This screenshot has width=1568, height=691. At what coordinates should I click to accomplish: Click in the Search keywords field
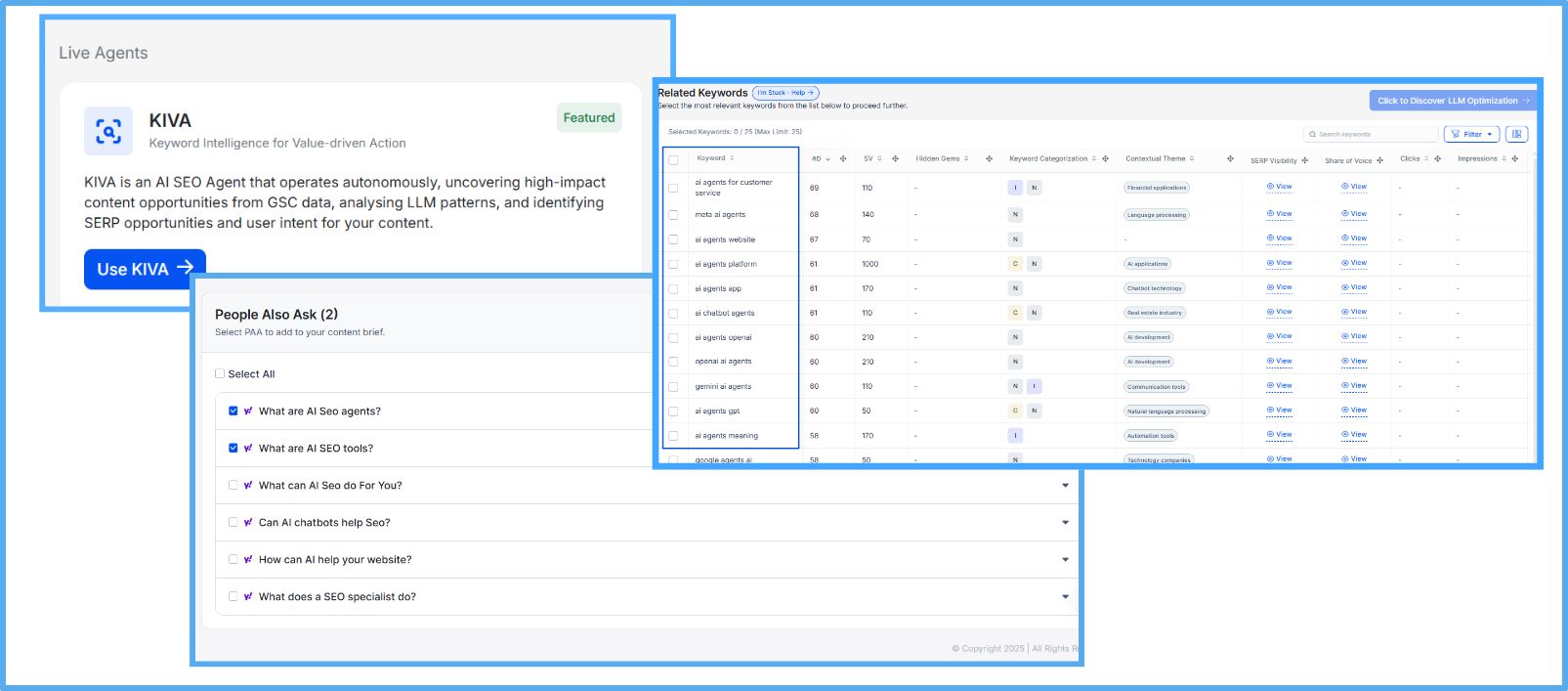(x=1371, y=134)
